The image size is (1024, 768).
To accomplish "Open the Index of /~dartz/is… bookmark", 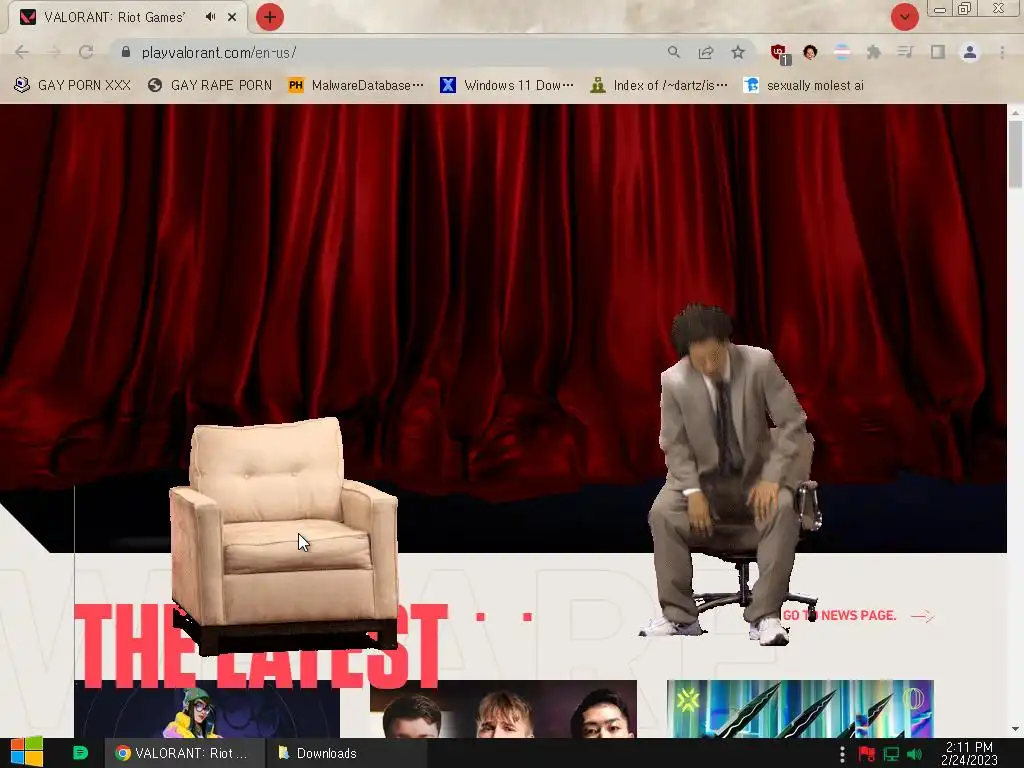I will pyautogui.click(x=658, y=86).
